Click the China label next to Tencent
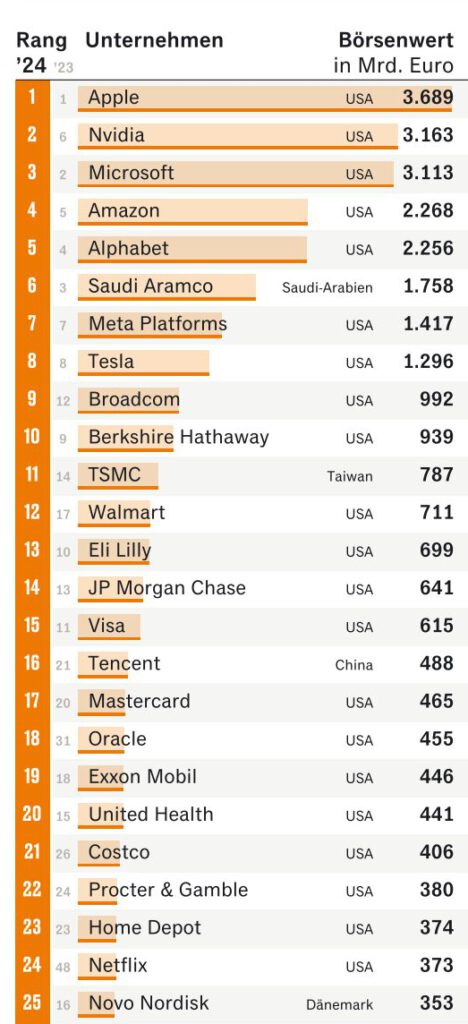Screen dimensions: 468x1024 pyautogui.click(x=354, y=665)
